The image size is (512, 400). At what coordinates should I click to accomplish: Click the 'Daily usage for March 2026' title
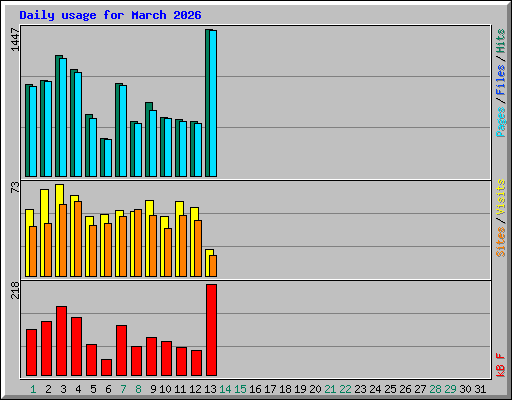tap(110, 15)
